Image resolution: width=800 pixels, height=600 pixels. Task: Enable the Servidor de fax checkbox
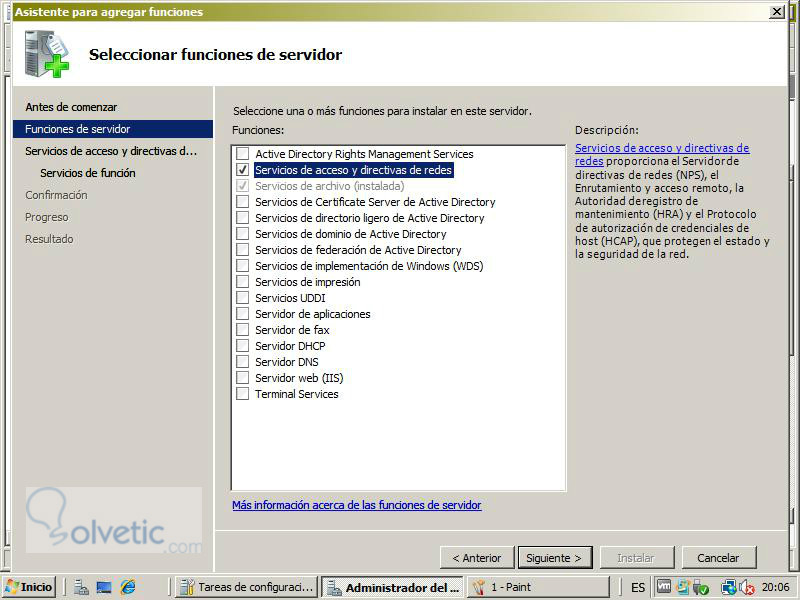click(242, 330)
